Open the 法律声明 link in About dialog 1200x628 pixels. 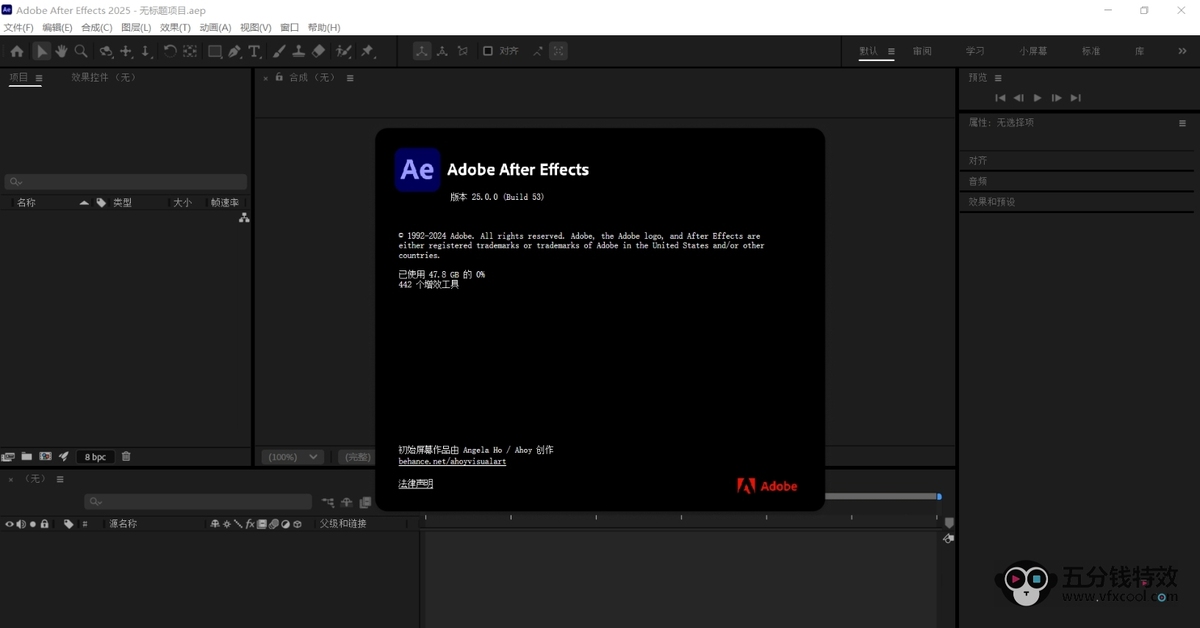416,484
